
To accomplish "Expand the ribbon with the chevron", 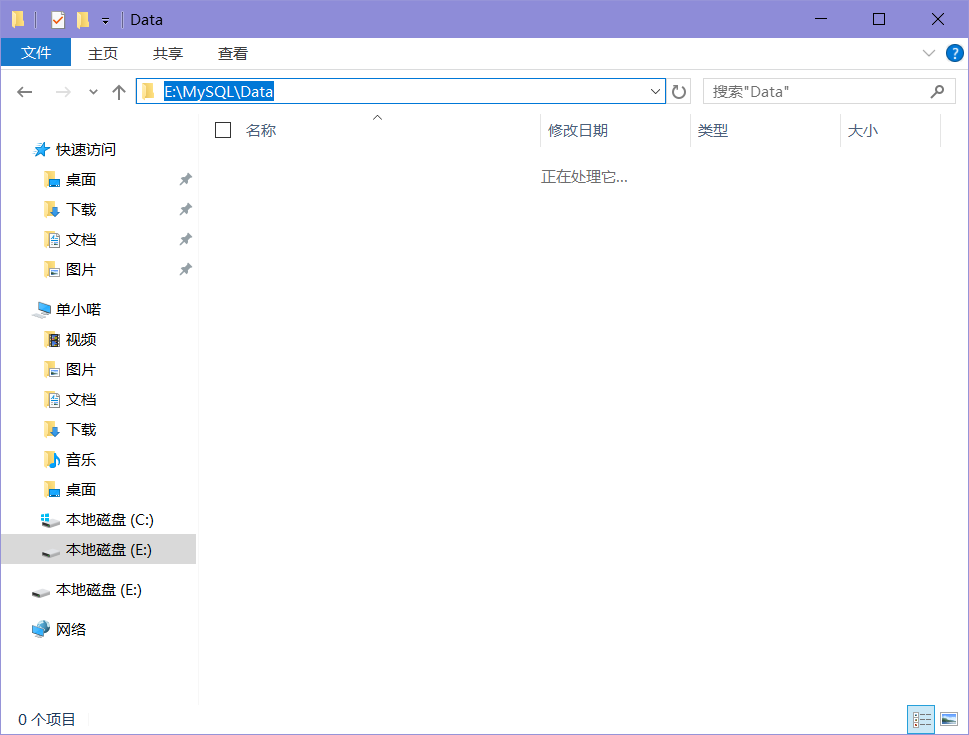I will (x=928, y=53).
